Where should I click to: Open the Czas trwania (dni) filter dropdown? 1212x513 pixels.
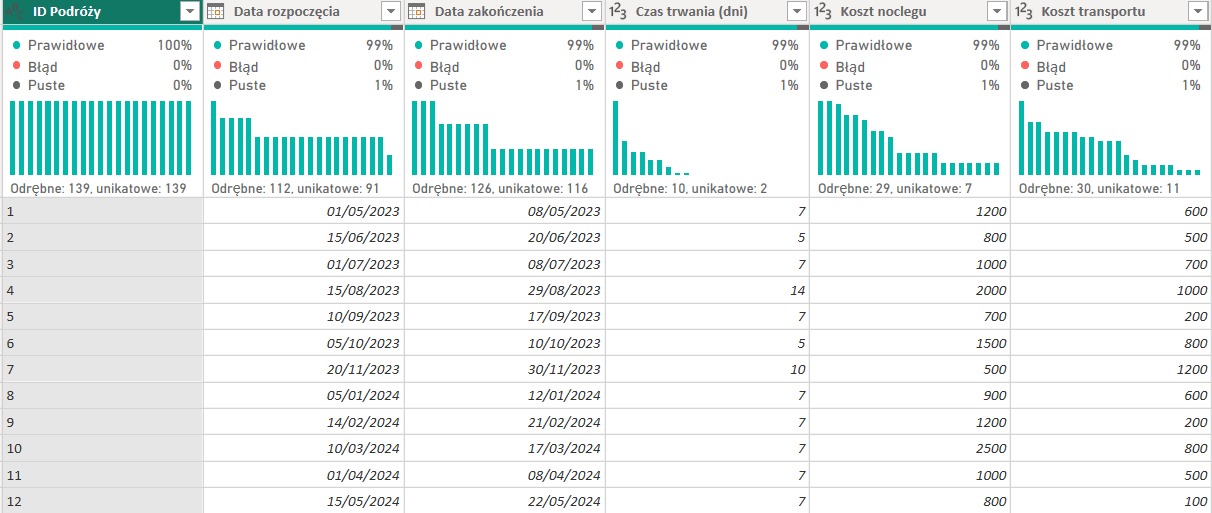(796, 12)
